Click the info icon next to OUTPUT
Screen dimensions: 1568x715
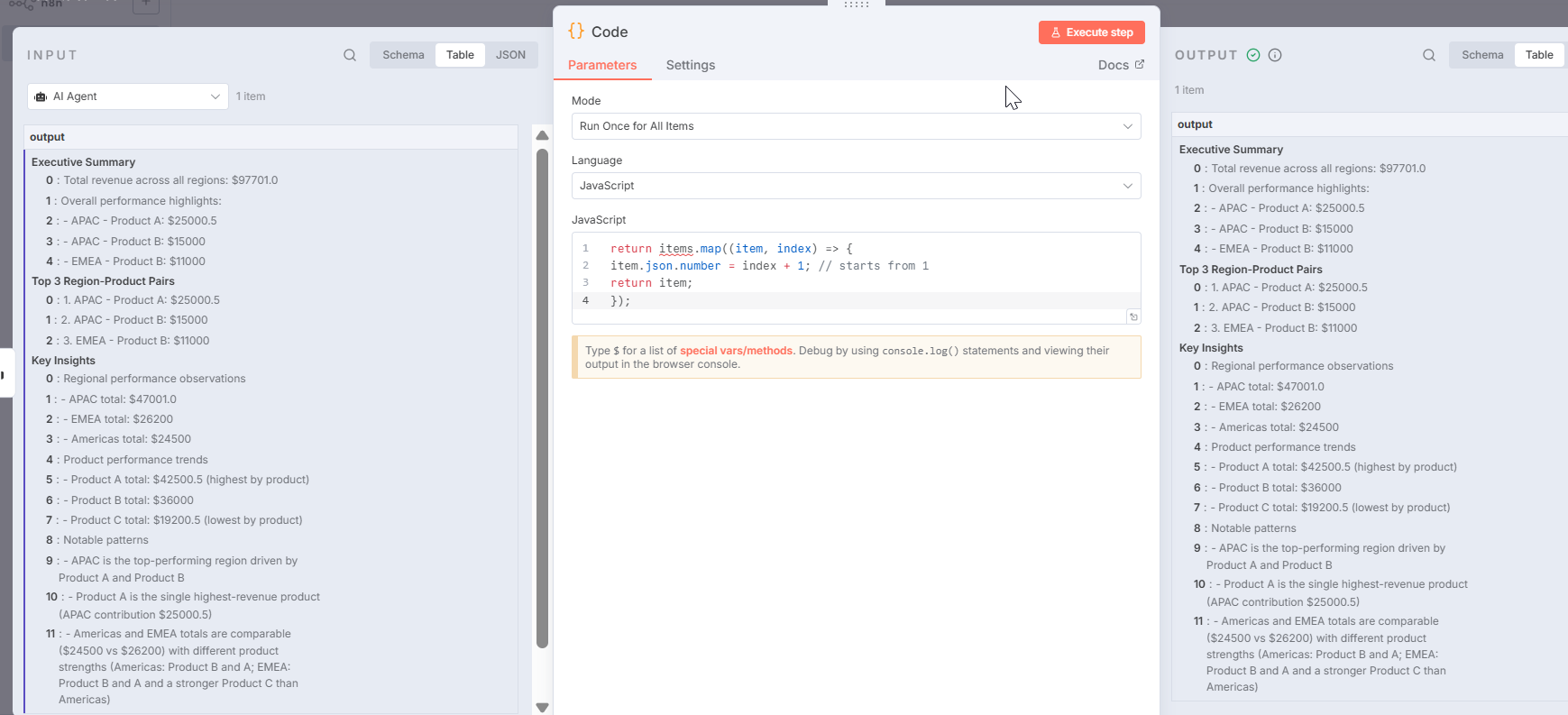tap(1275, 55)
